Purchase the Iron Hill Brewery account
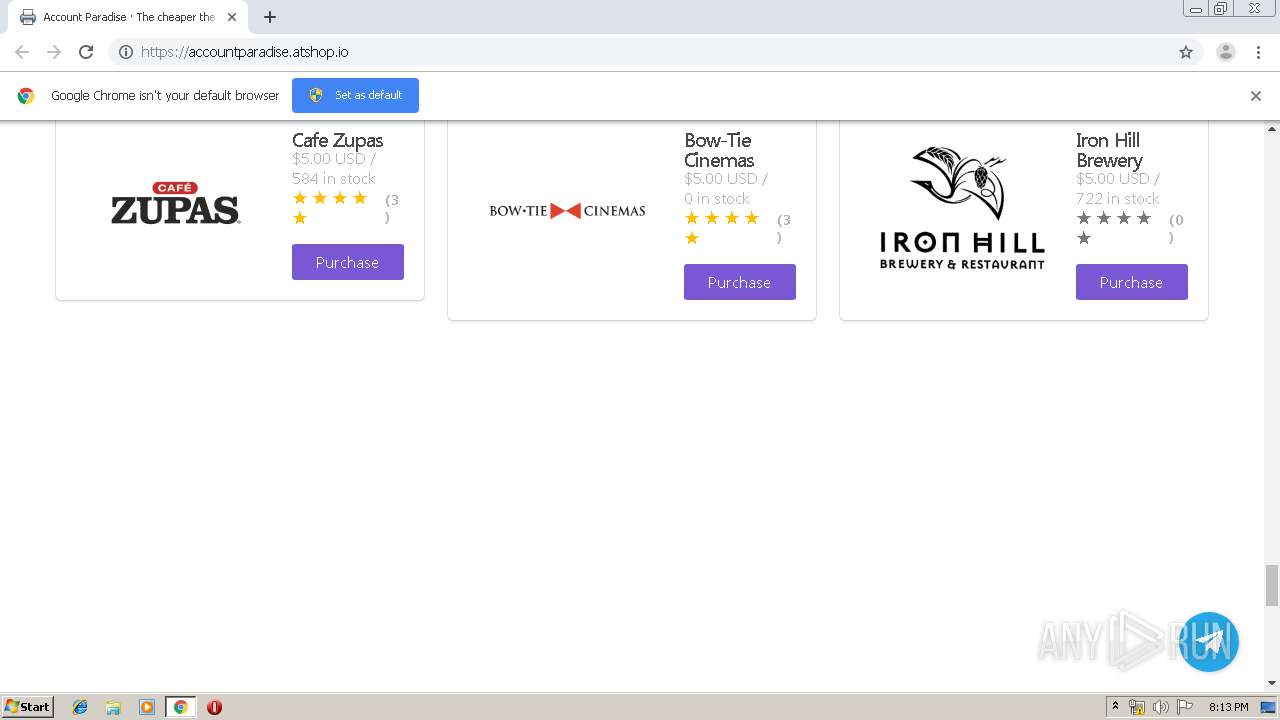The height and width of the screenshot is (720, 1280). pyautogui.click(x=1132, y=282)
